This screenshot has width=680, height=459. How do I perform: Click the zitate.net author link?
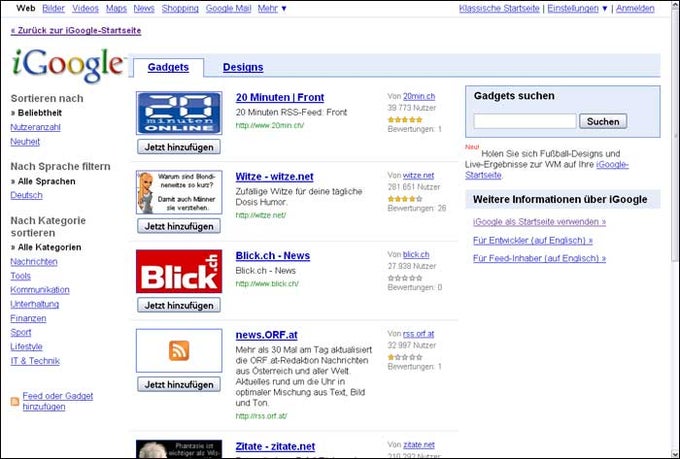pos(419,445)
